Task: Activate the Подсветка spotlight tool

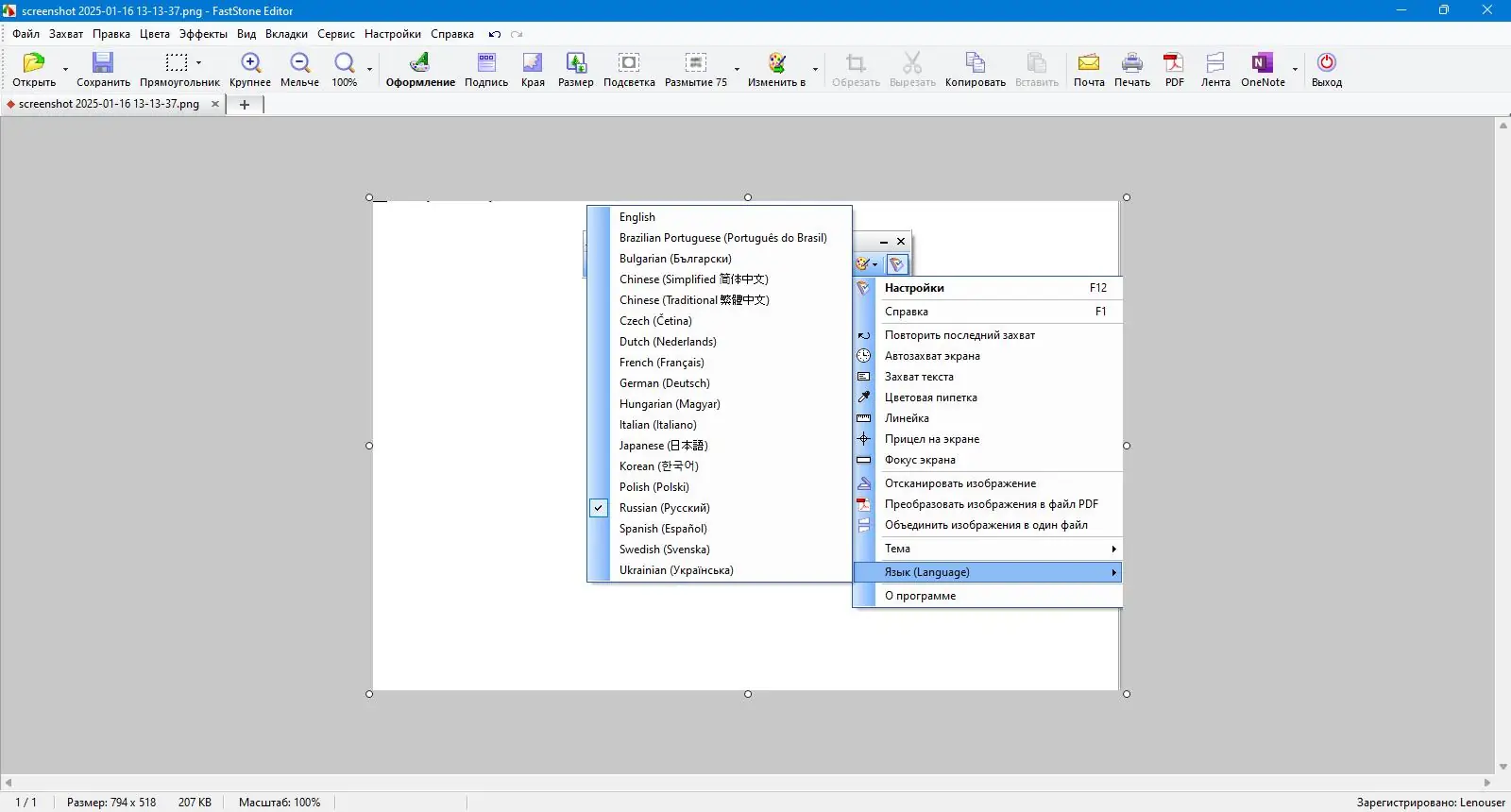Action: click(x=629, y=63)
